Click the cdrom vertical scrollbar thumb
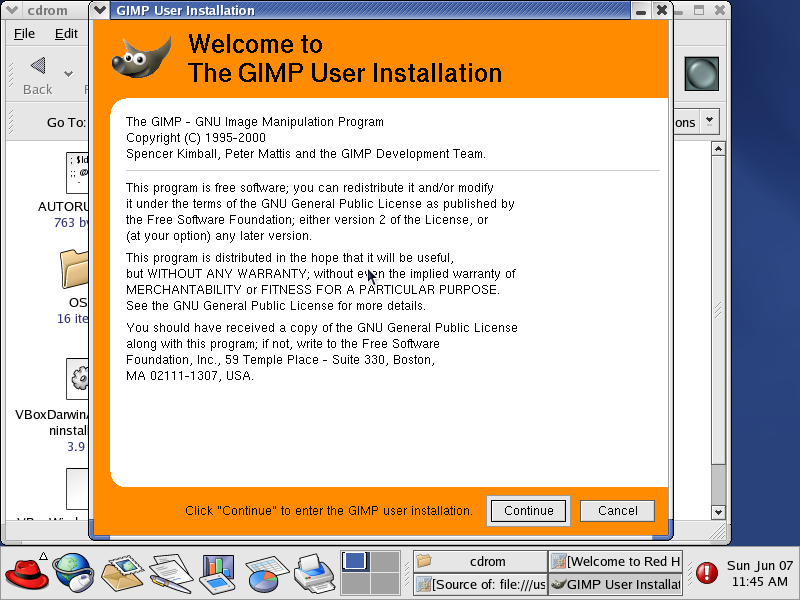The width and height of the screenshot is (800, 600). point(718,310)
